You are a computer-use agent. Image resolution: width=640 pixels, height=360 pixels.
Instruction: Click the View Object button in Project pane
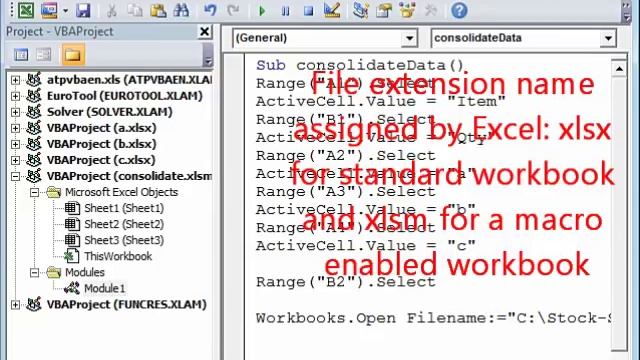coord(44,55)
